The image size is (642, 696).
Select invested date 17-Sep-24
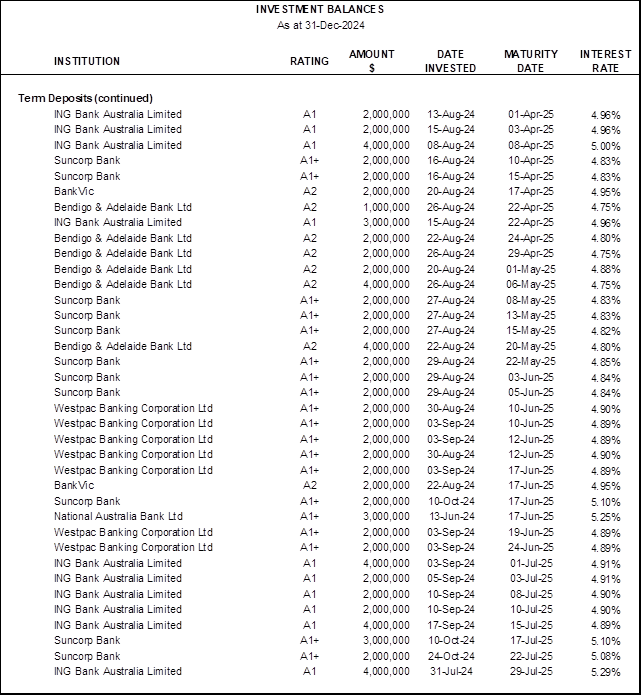[451, 626]
